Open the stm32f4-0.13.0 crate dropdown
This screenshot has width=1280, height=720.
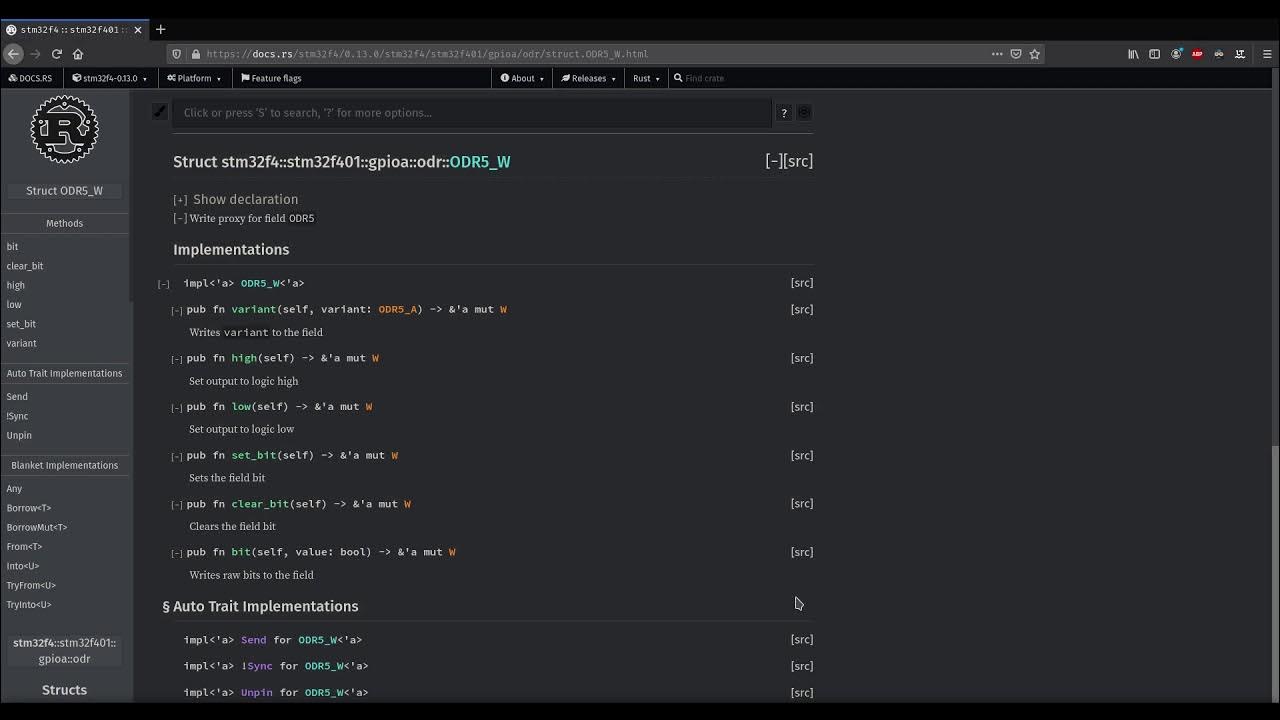[x=109, y=78]
